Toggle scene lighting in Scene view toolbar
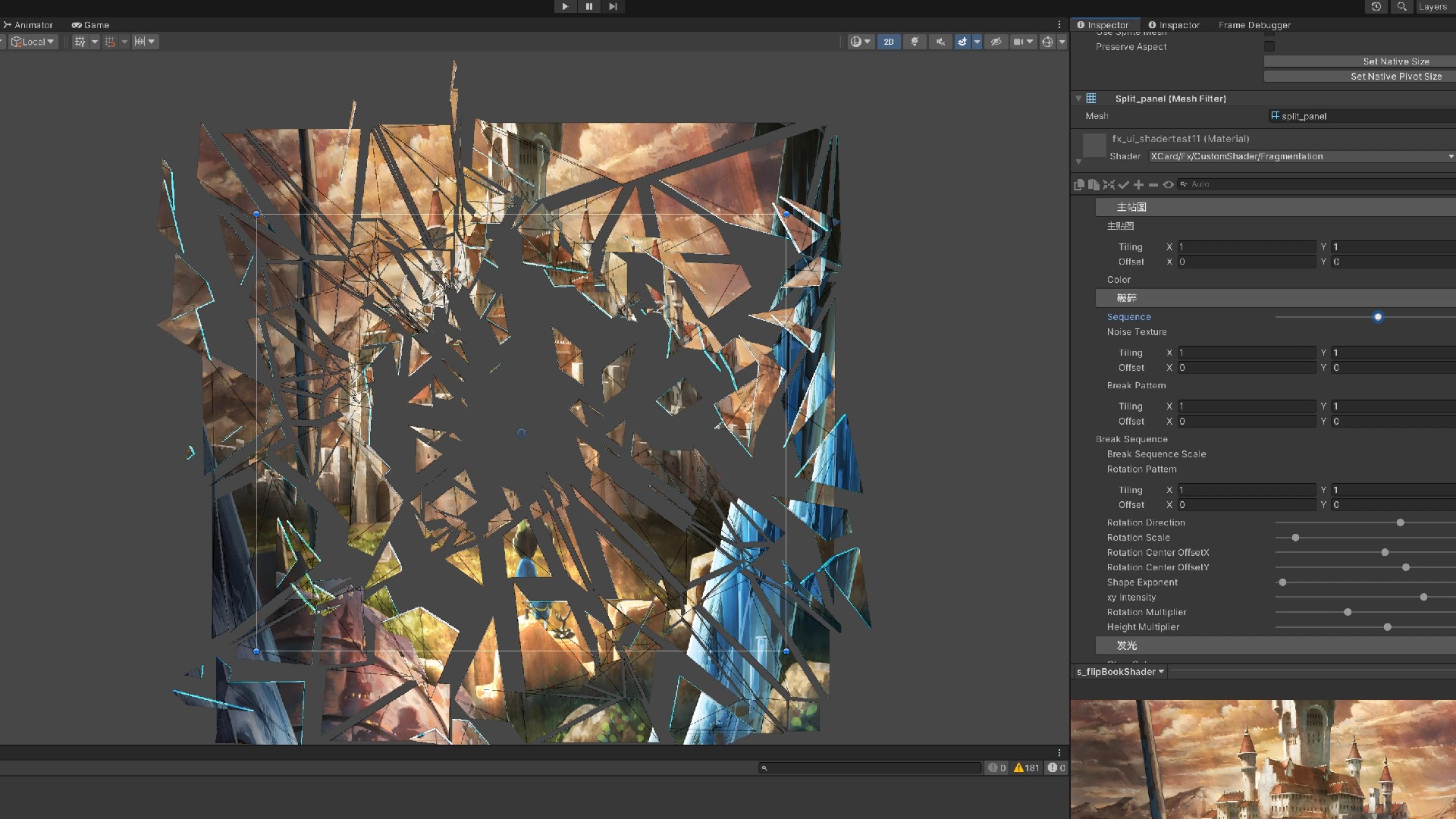The image size is (1456, 819). pos(915,42)
